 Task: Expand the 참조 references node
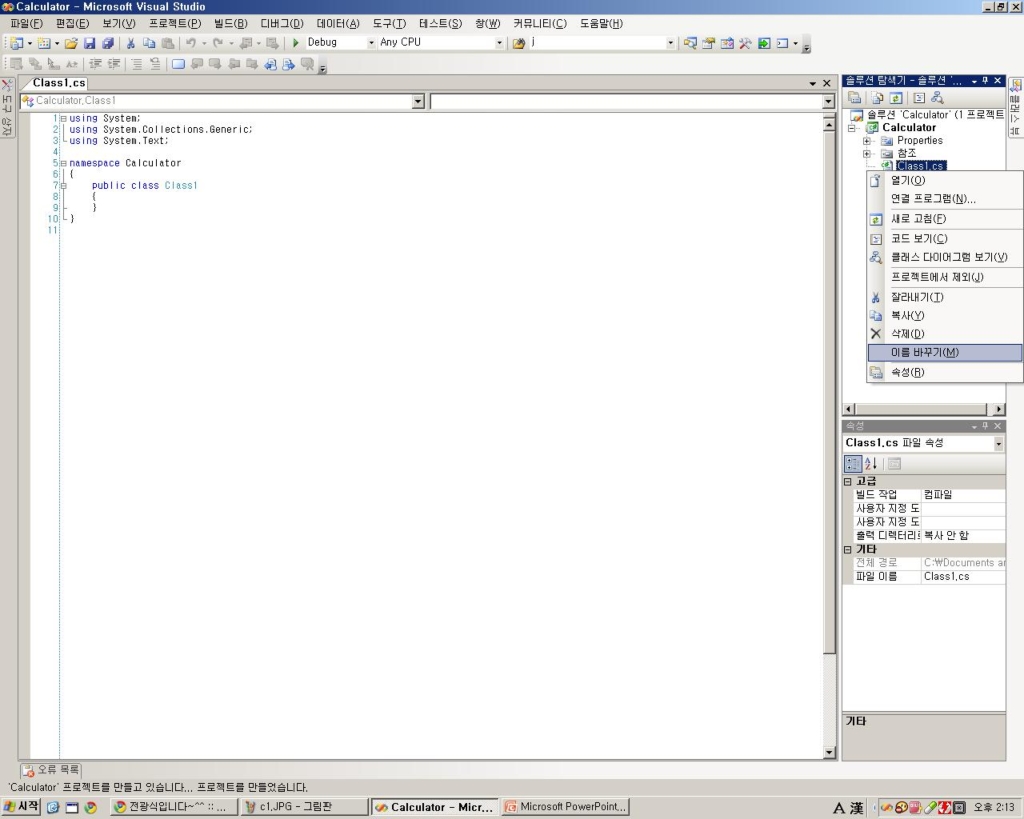867,154
